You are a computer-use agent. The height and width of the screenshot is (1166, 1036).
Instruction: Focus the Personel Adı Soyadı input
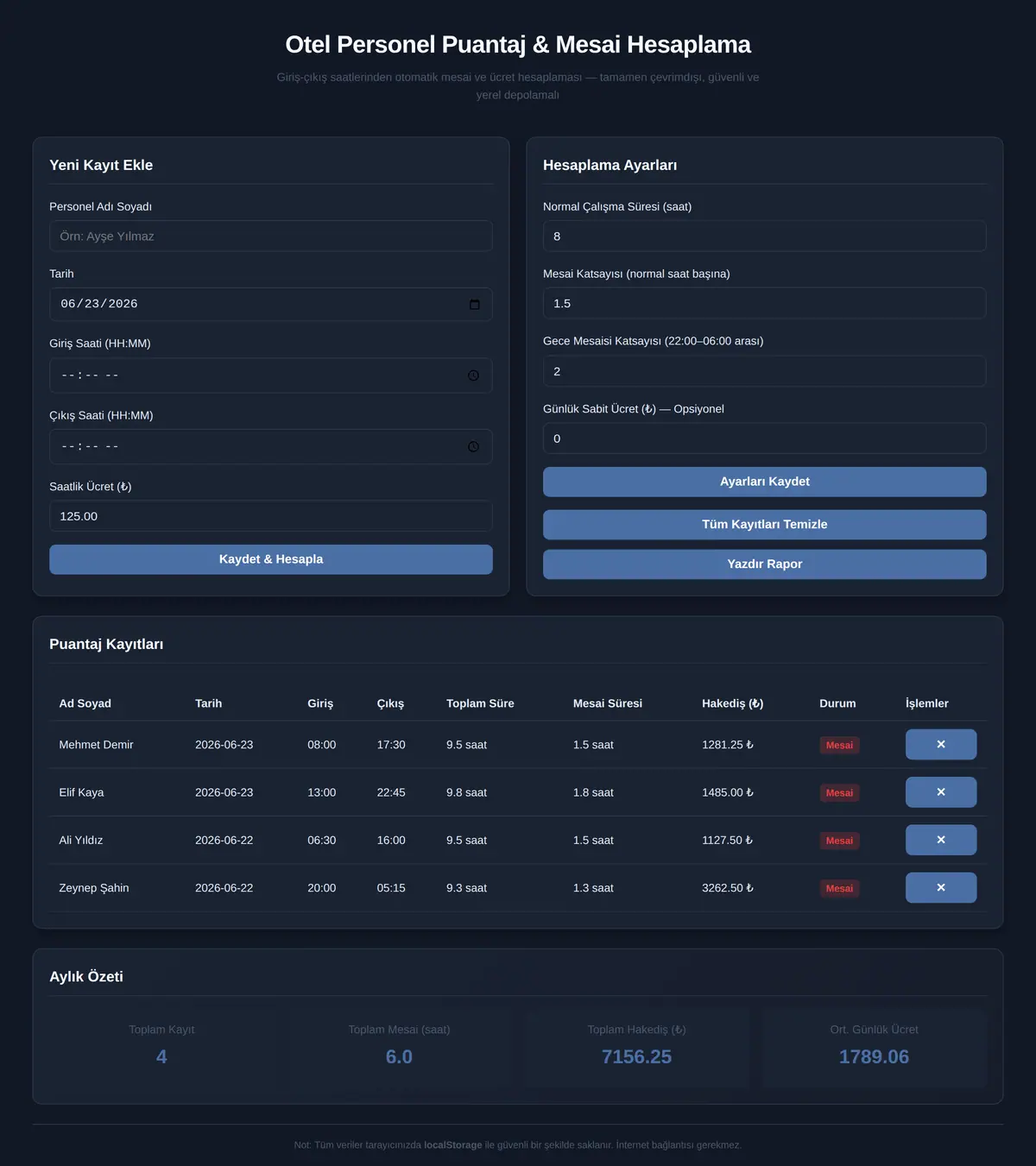pos(271,236)
